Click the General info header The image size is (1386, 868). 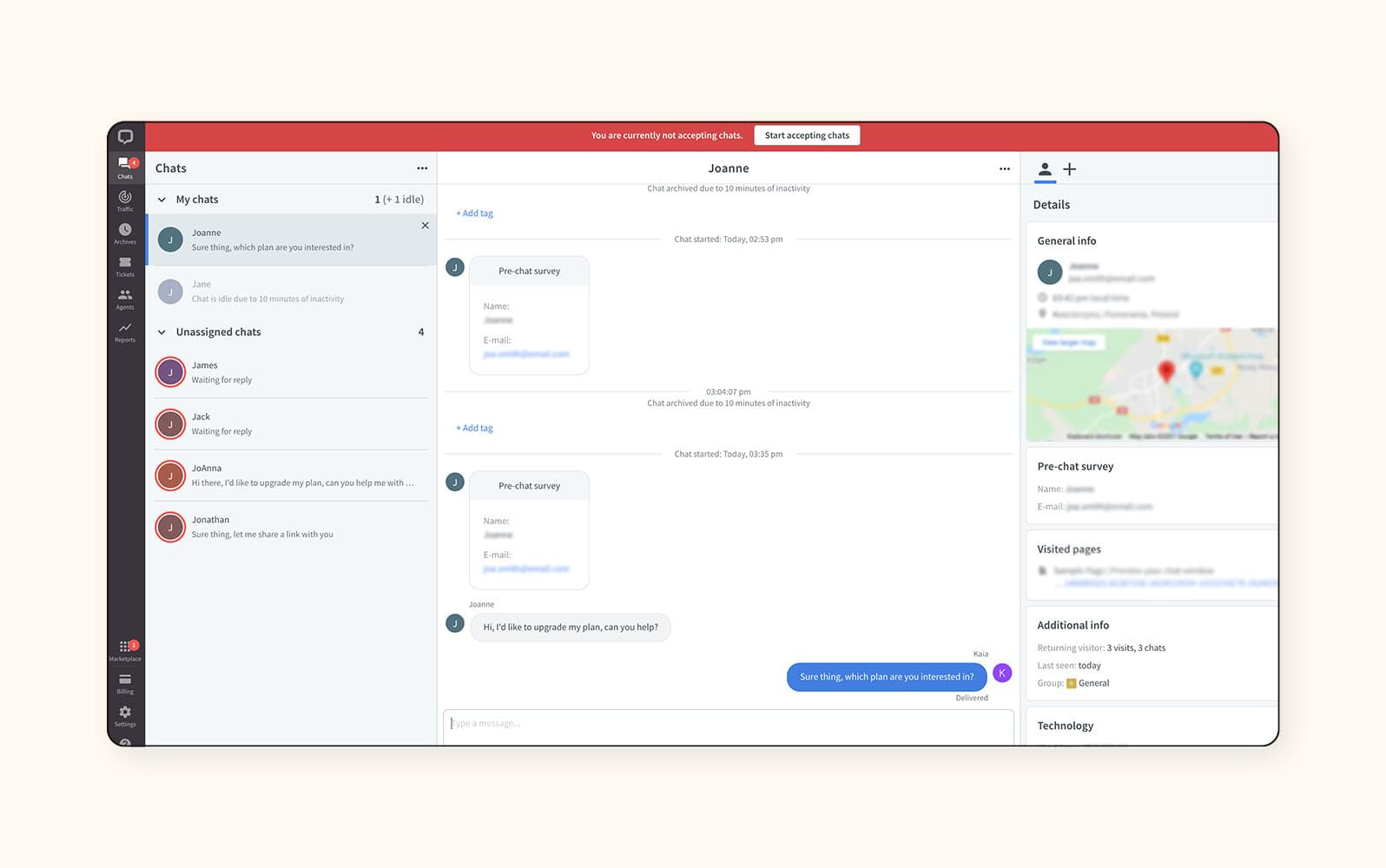[1066, 240]
